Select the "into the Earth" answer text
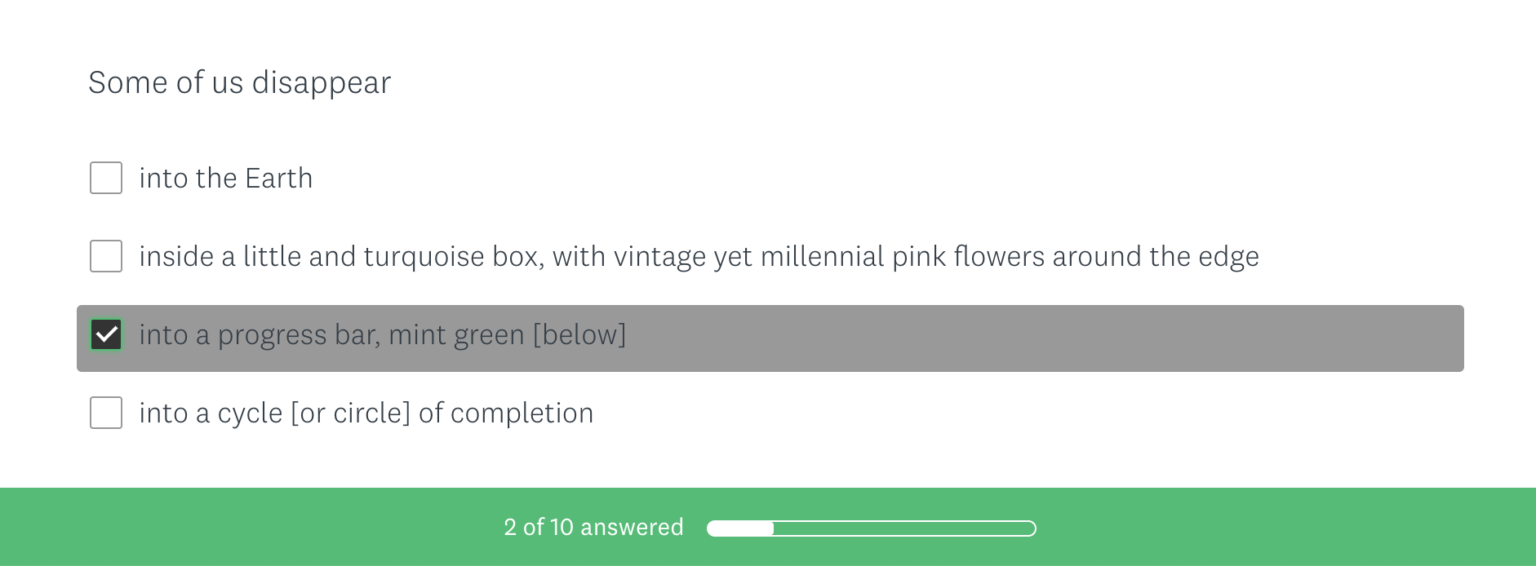 point(225,178)
